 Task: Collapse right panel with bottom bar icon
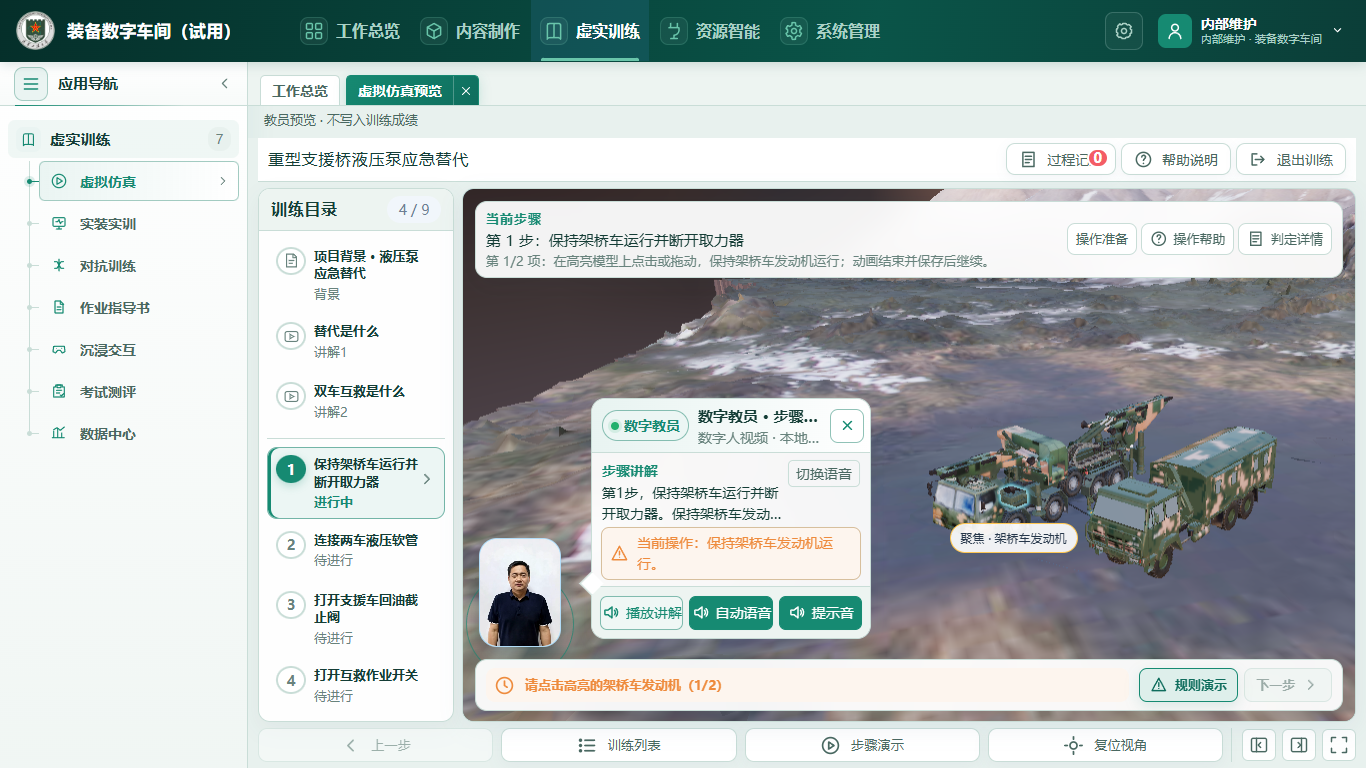[1298, 745]
